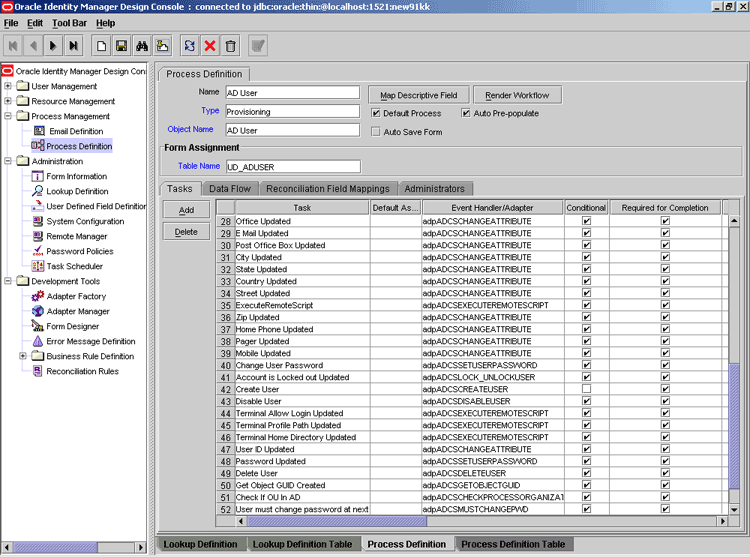Go to next record toolbar icon

pyautogui.click(x=53, y=46)
